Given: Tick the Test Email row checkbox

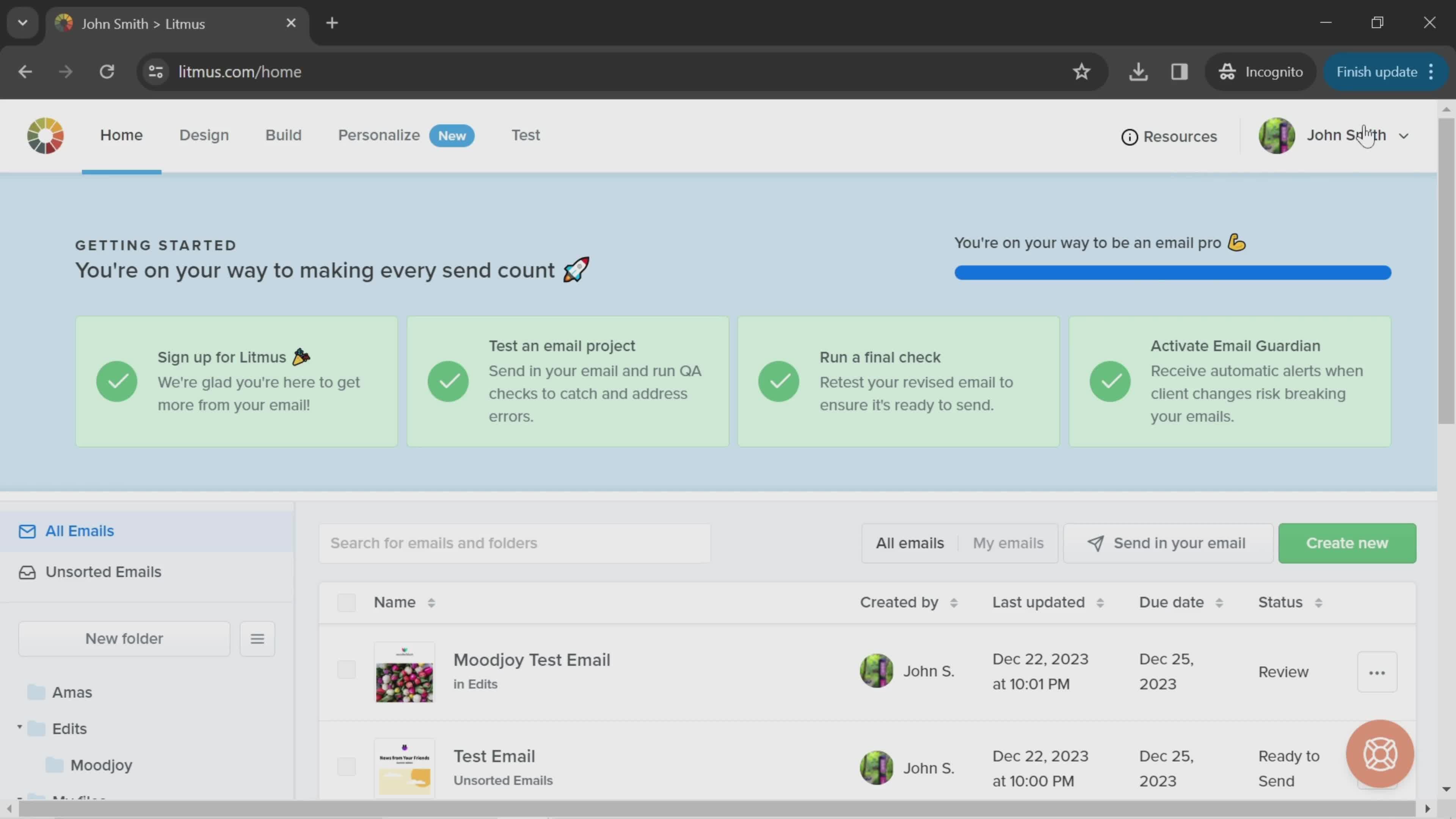Looking at the screenshot, I should (347, 767).
